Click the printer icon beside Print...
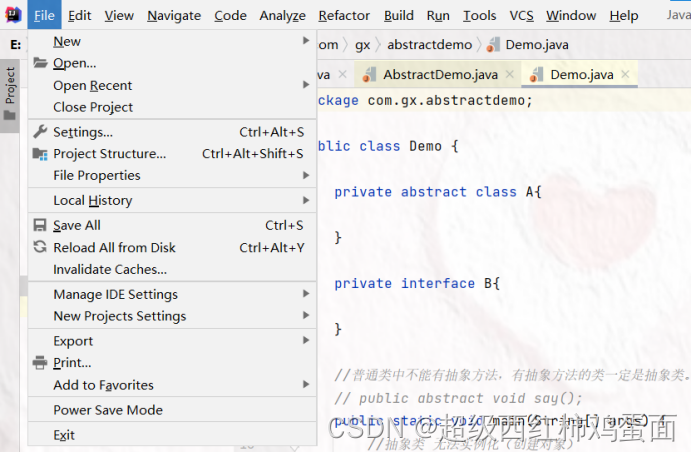 [40, 362]
